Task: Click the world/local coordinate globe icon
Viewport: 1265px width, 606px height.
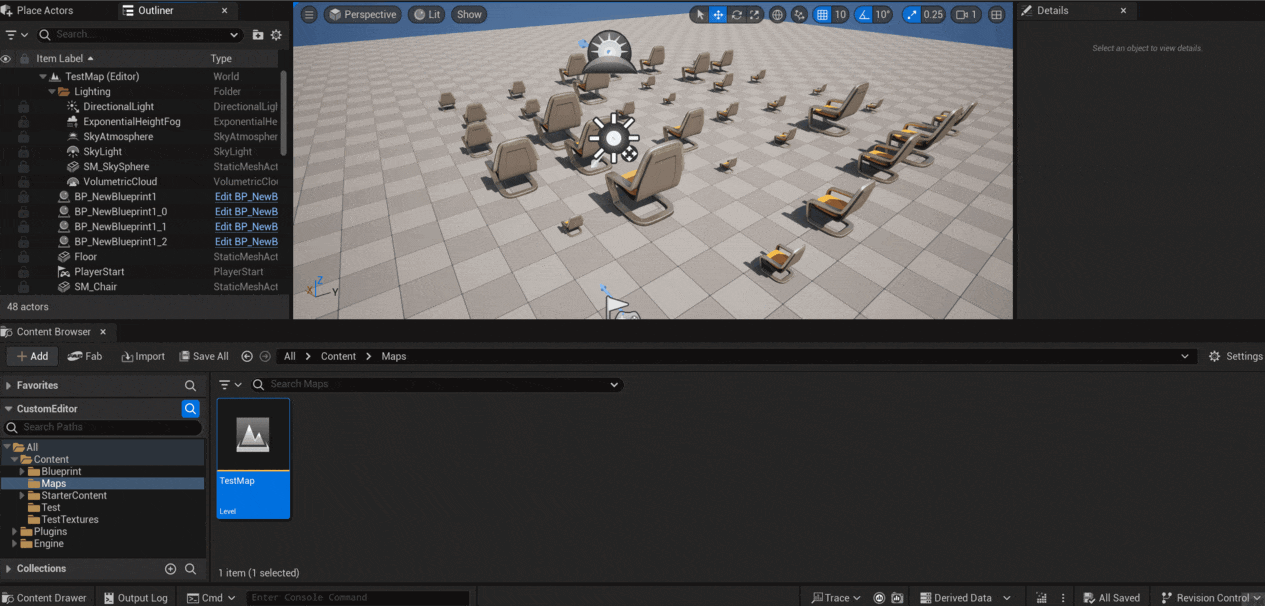Action: point(778,14)
